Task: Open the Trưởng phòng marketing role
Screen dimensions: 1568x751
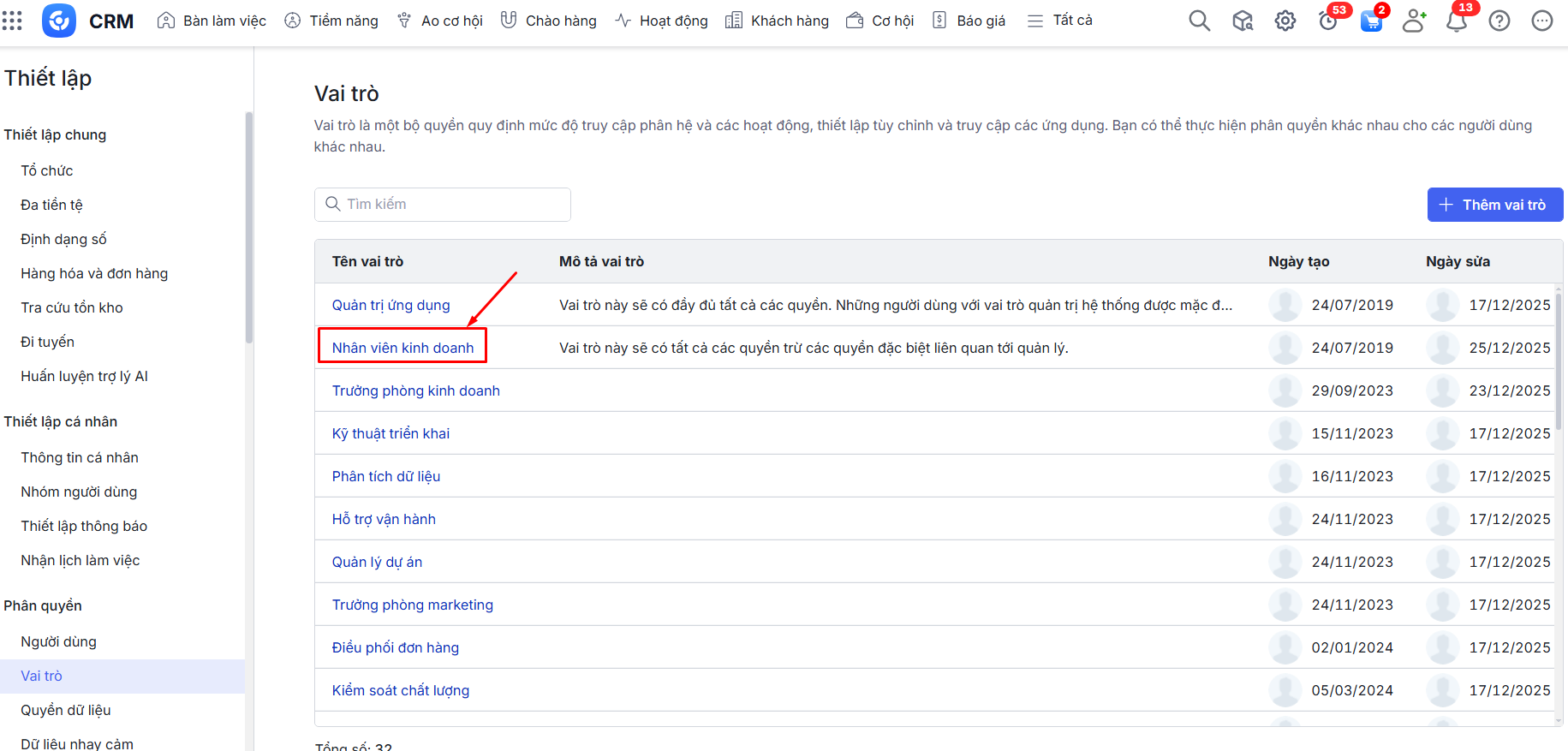Action: pos(412,605)
